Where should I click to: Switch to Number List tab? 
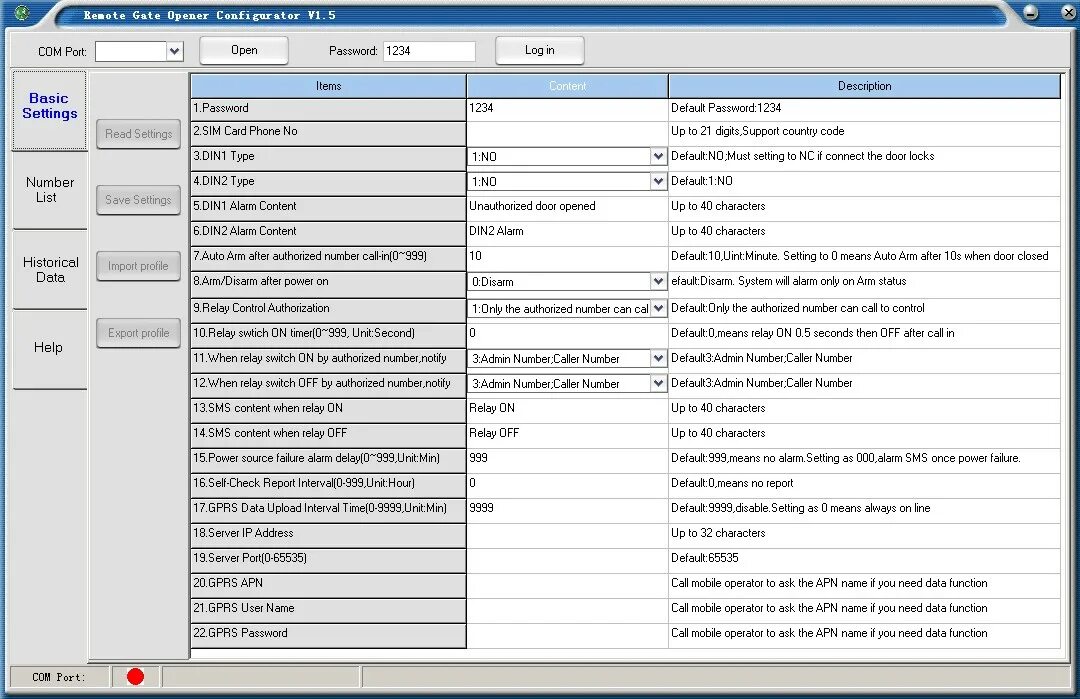[x=50, y=190]
